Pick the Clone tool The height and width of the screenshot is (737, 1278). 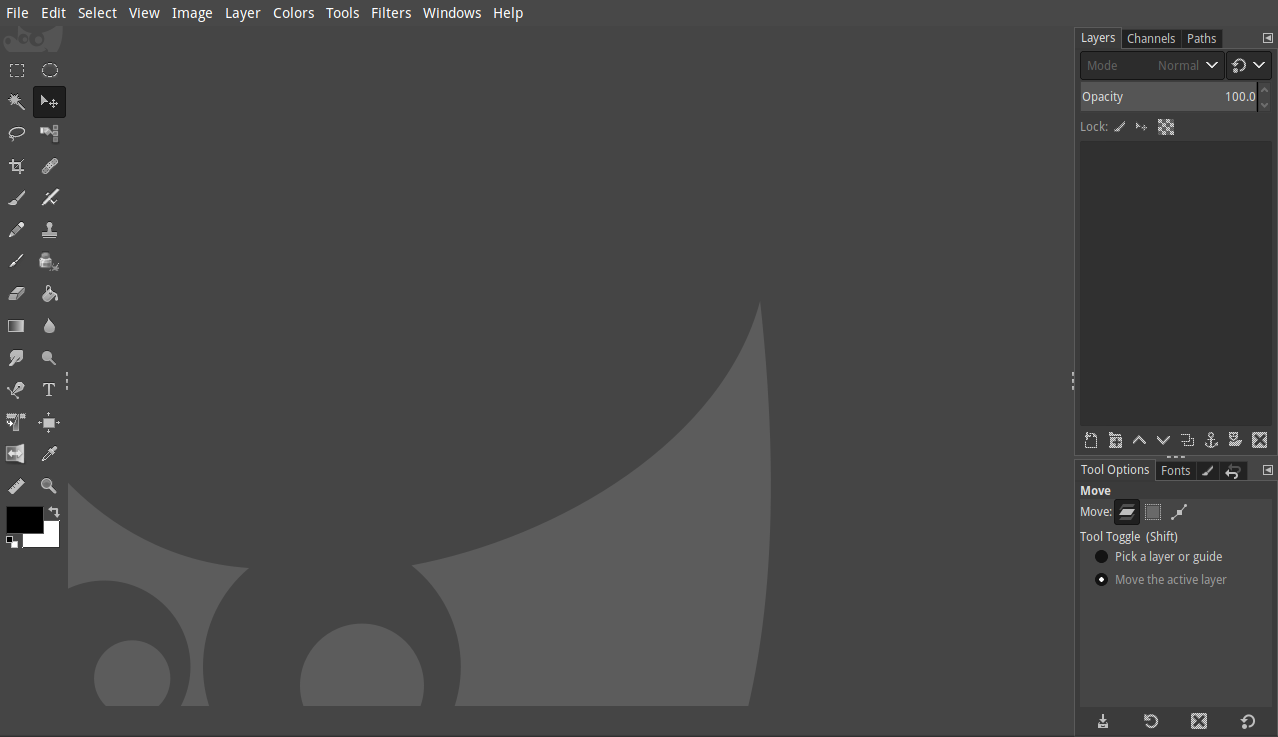click(48, 229)
